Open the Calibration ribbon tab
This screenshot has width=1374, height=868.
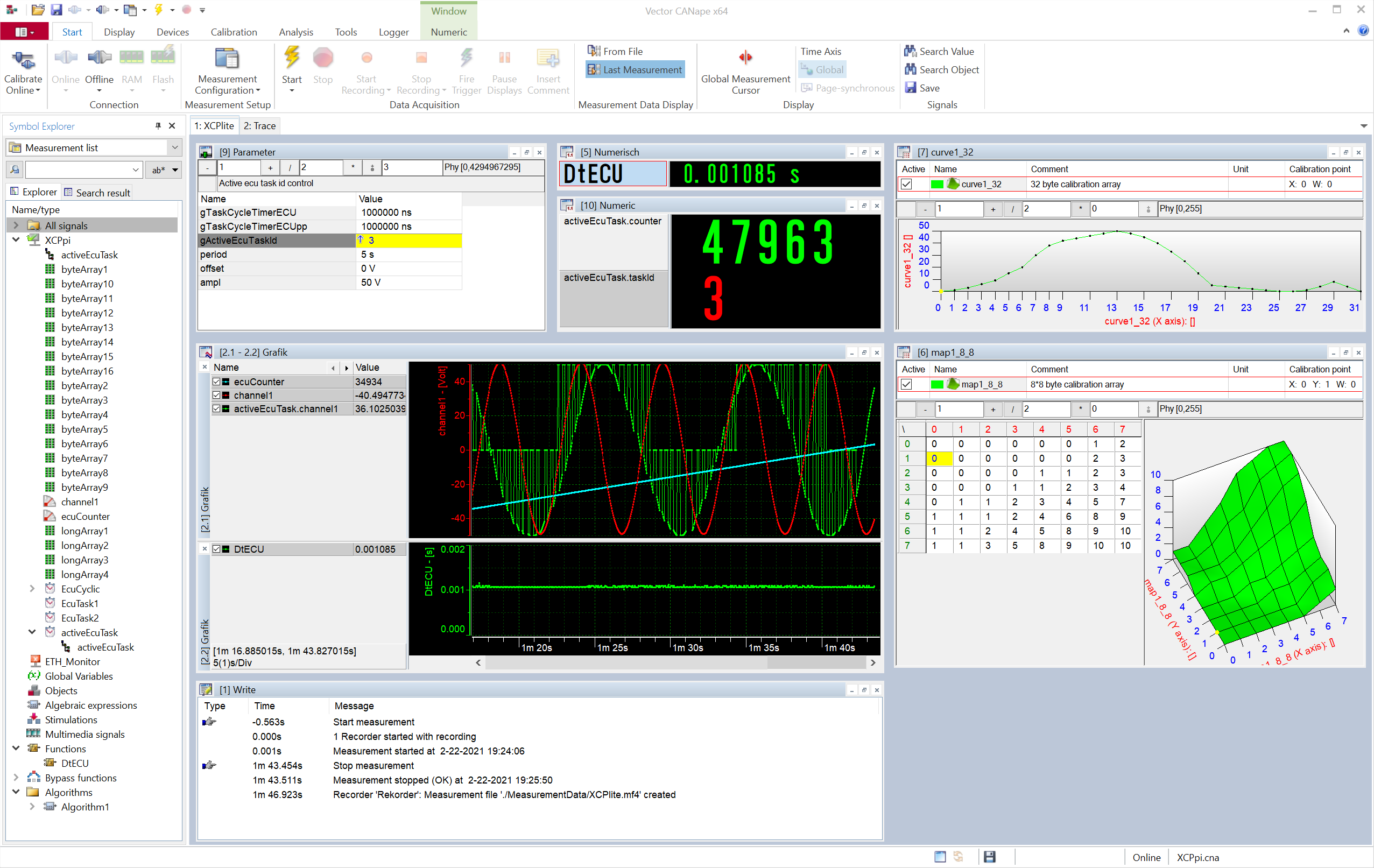point(234,32)
